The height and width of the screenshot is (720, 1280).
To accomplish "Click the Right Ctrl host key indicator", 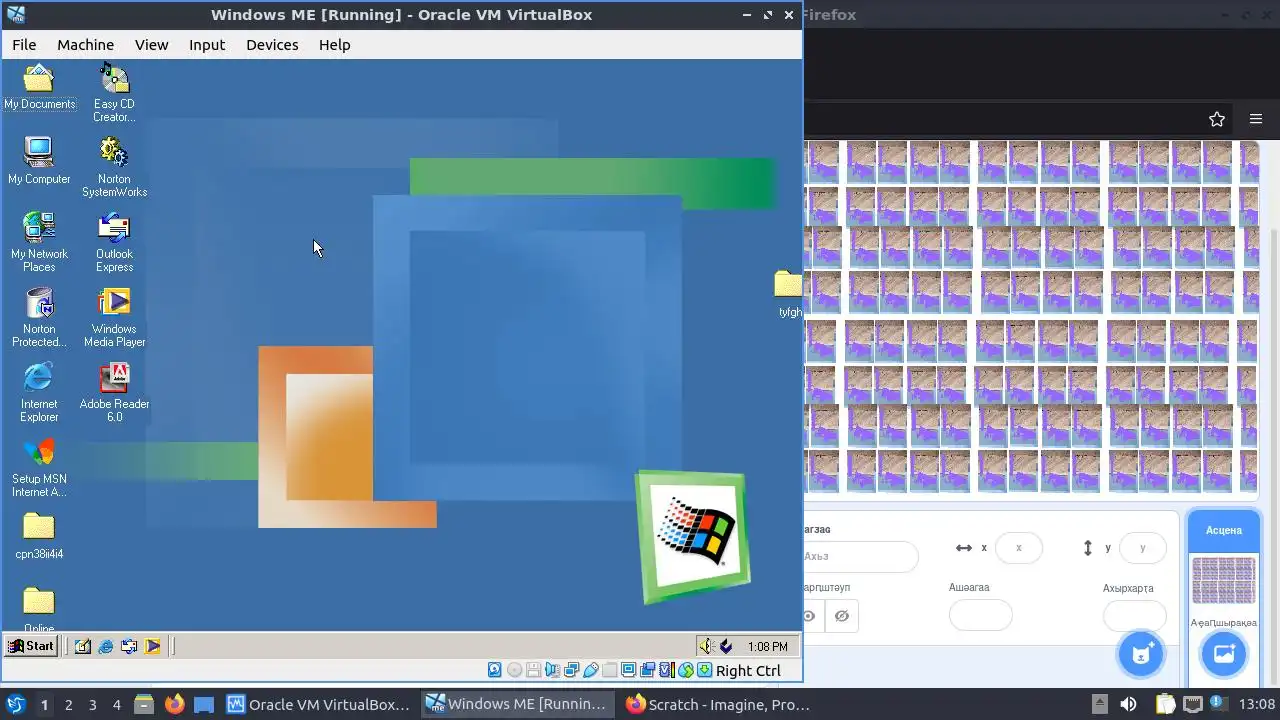I will coord(748,670).
